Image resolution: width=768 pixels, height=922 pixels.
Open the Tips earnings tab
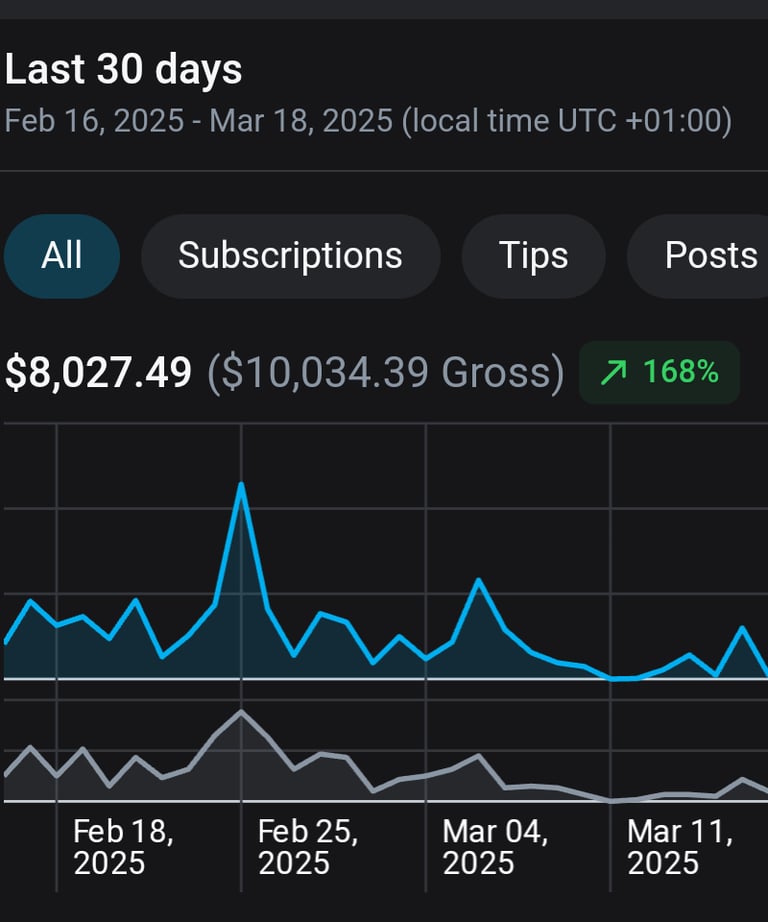tap(533, 256)
